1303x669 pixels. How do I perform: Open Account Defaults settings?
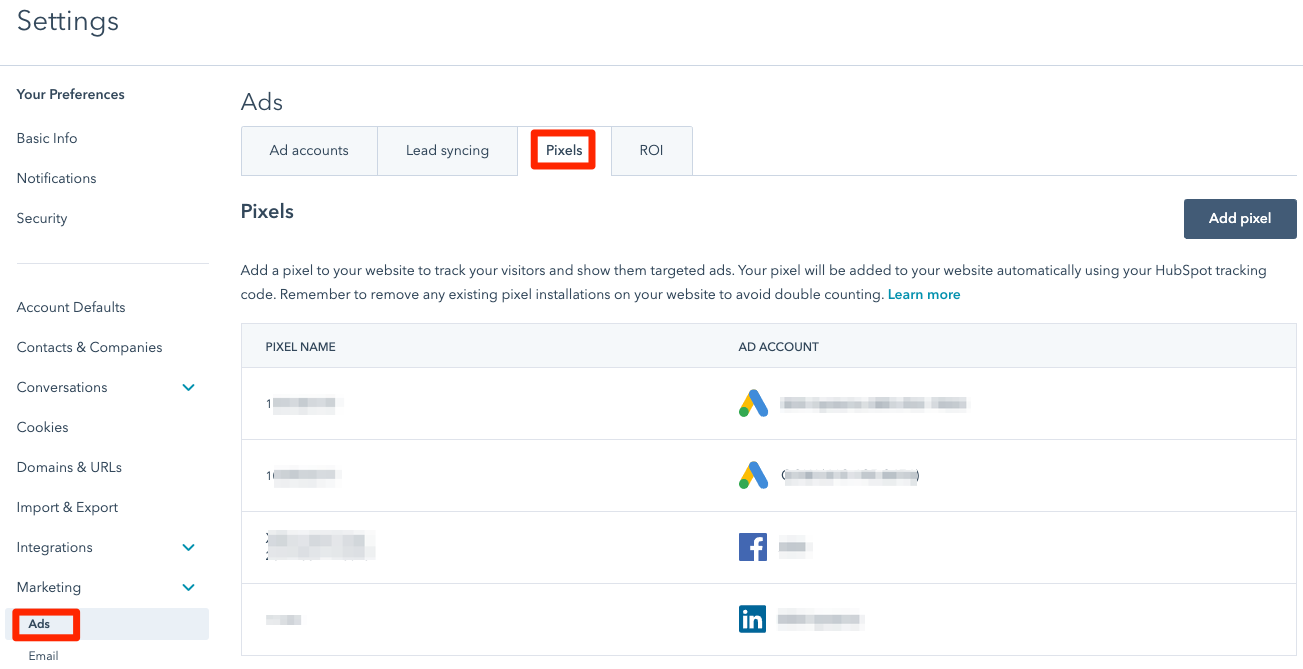(x=71, y=308)
